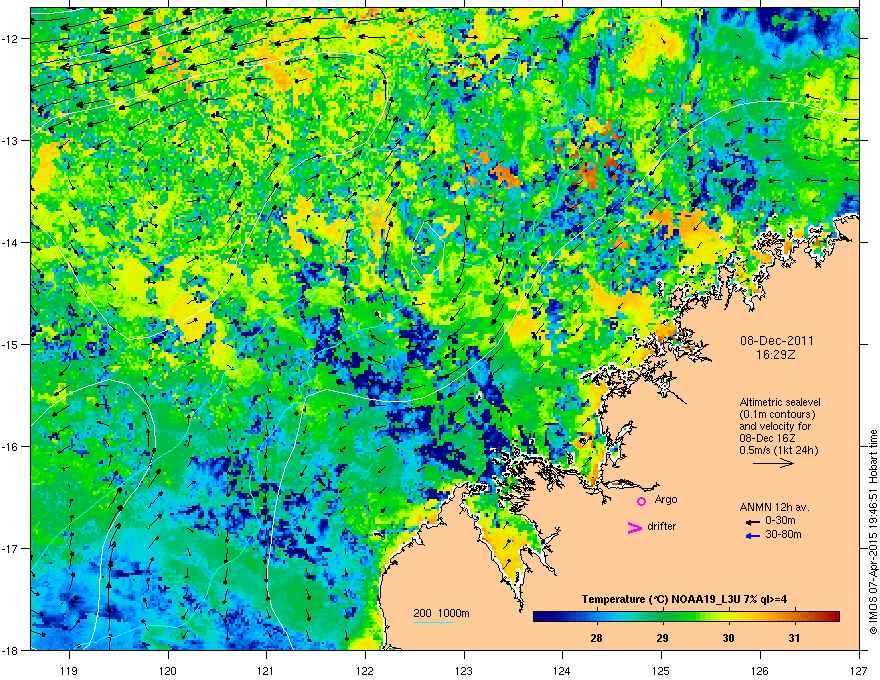Click longitude label 120 on bottom axis
The image size is (880, 680).
point(168,670)
